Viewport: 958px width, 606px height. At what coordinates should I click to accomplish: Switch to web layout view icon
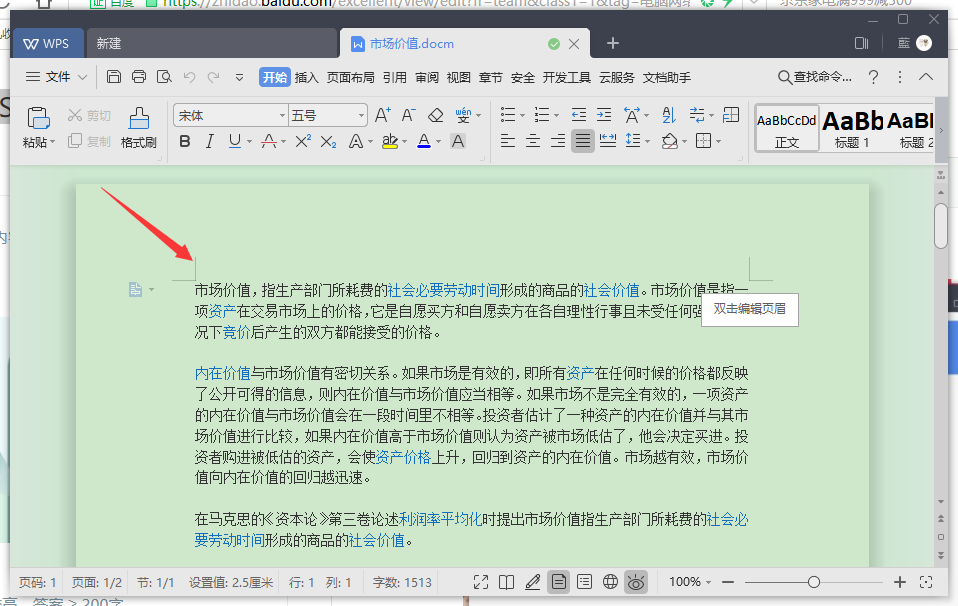click(610, 582)
